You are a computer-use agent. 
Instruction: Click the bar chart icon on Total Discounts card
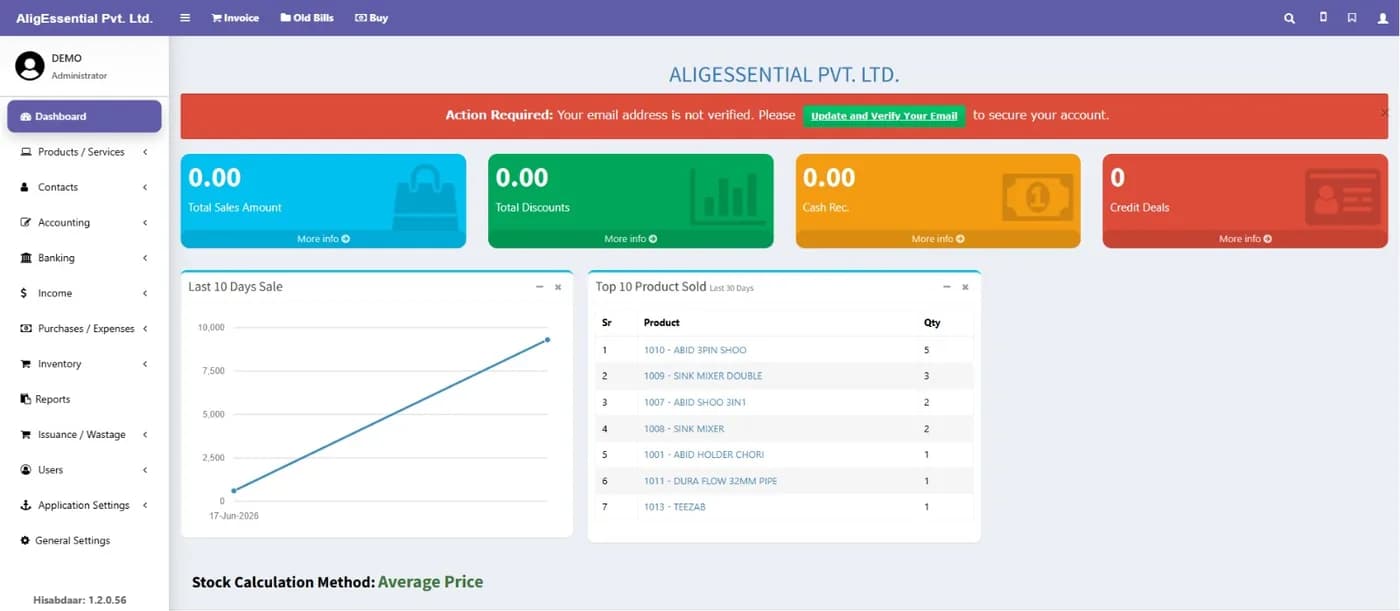click(x=728, y=196)
